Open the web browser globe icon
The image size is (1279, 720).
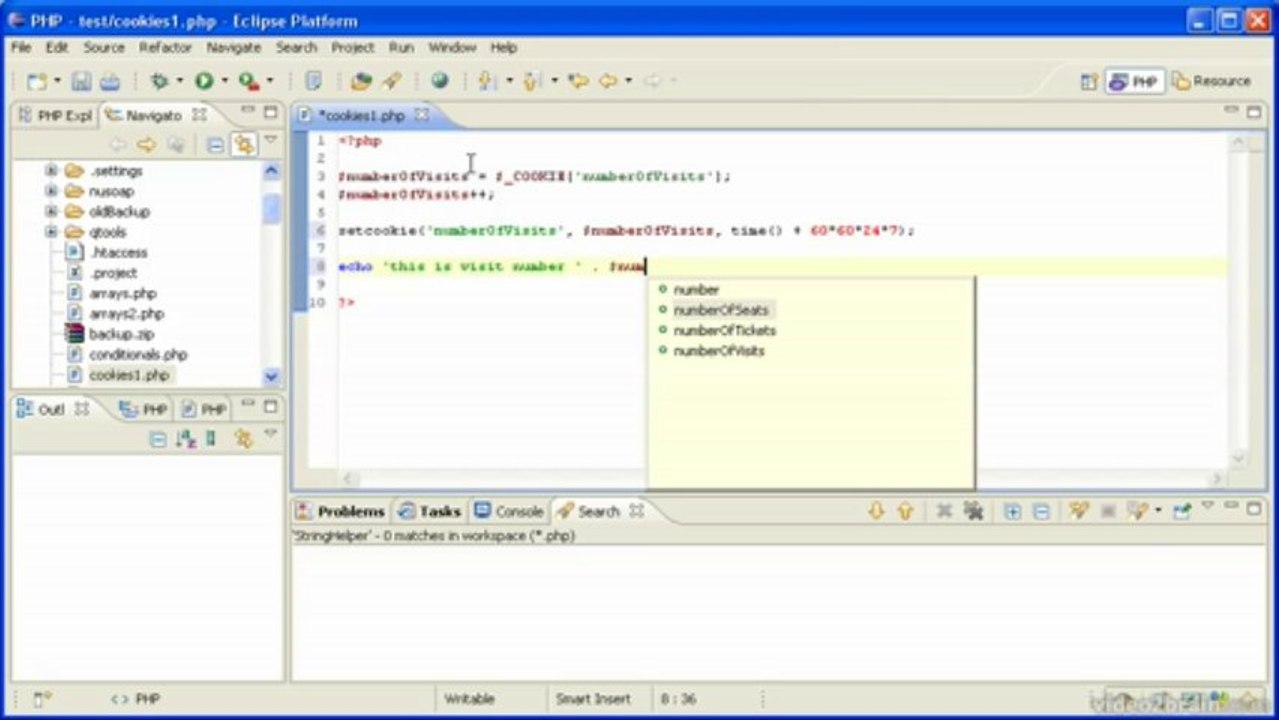(439, 81)
